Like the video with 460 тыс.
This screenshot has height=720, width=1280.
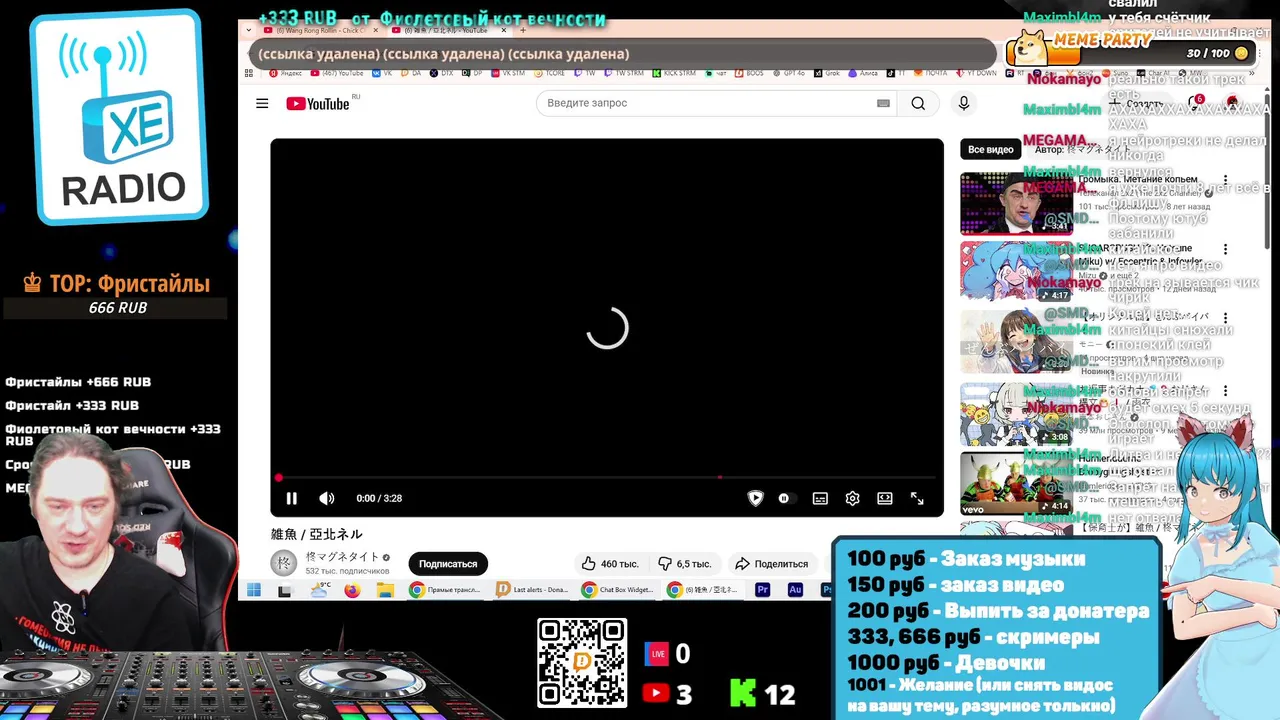click(610, 564)
